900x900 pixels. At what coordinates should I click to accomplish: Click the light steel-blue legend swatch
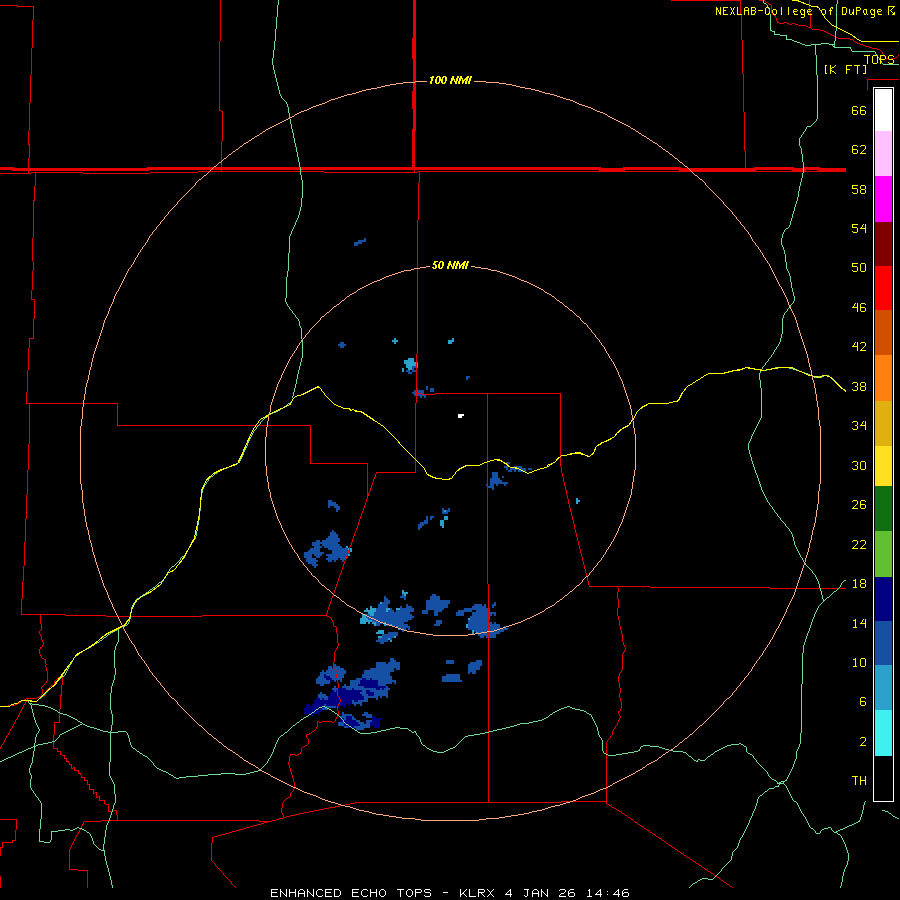click(883, 688)
